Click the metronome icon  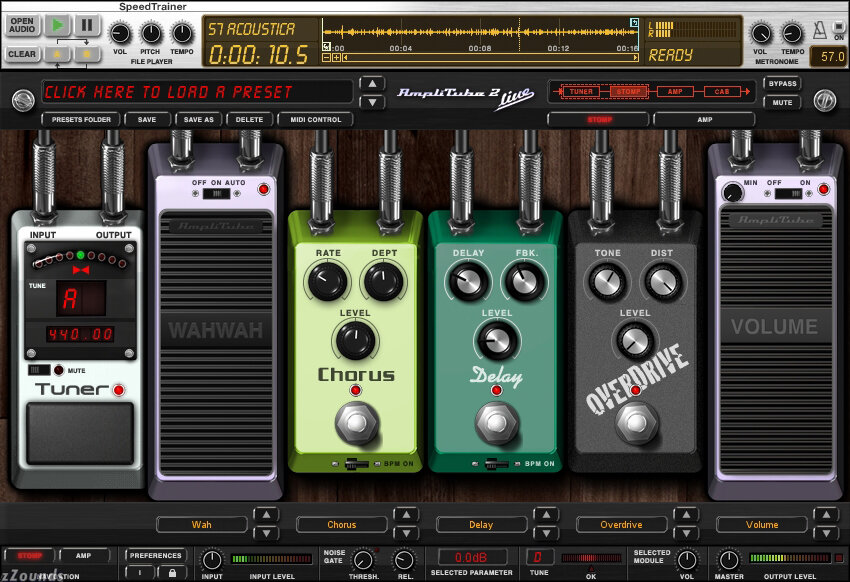click(x=819, y=30)
